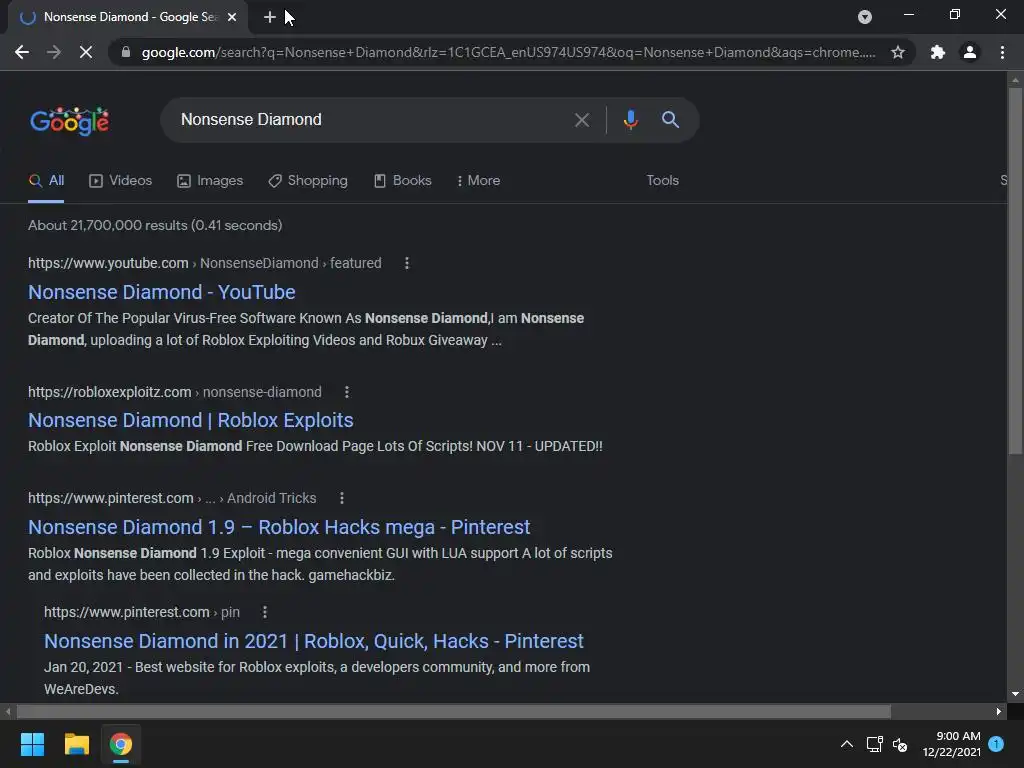Open the Nonsense Diamond | Roblox Exploits link
The image size is (1024, 768).
[191, 420]
